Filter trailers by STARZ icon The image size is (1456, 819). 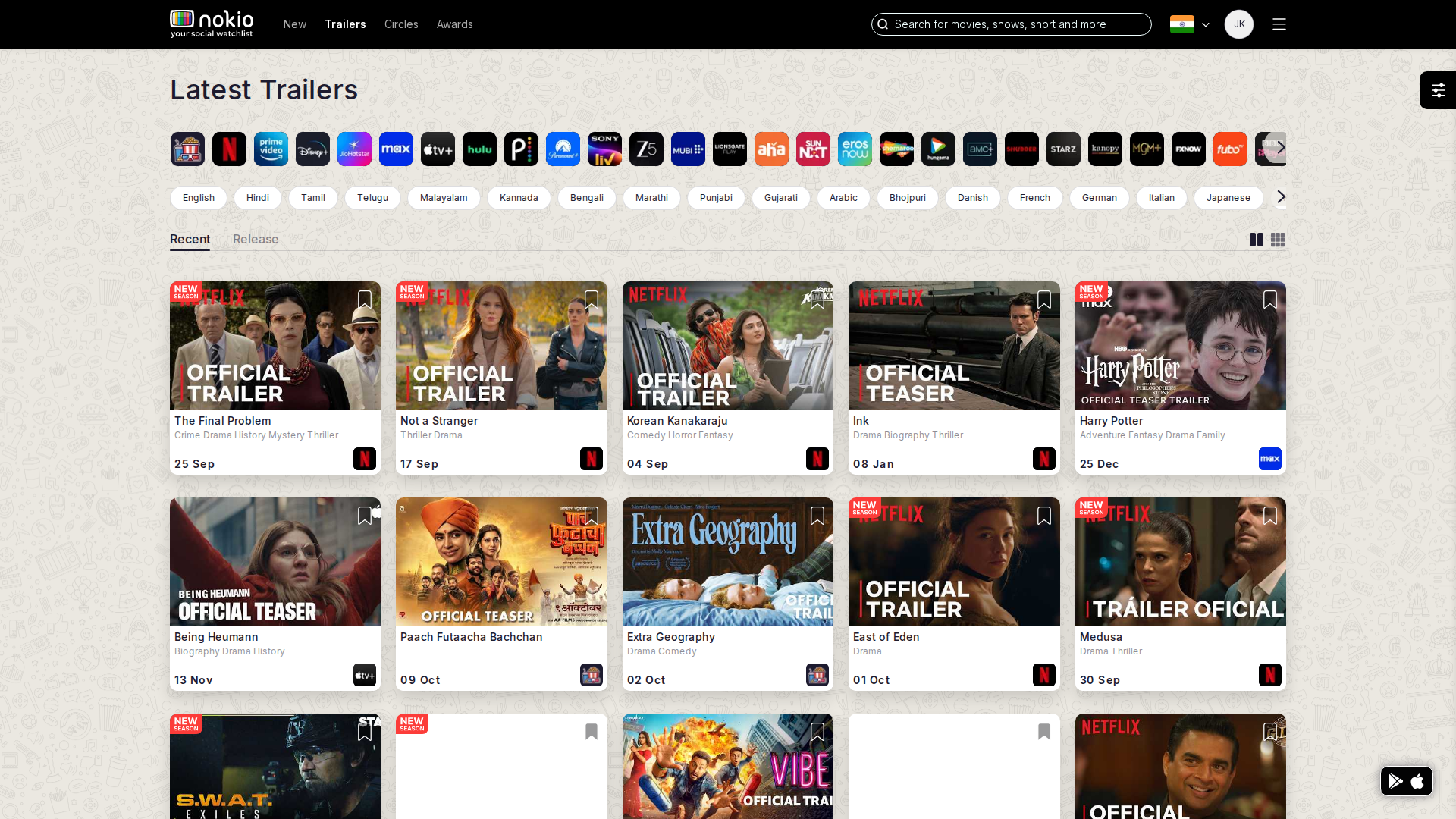tap(1063, 149)
